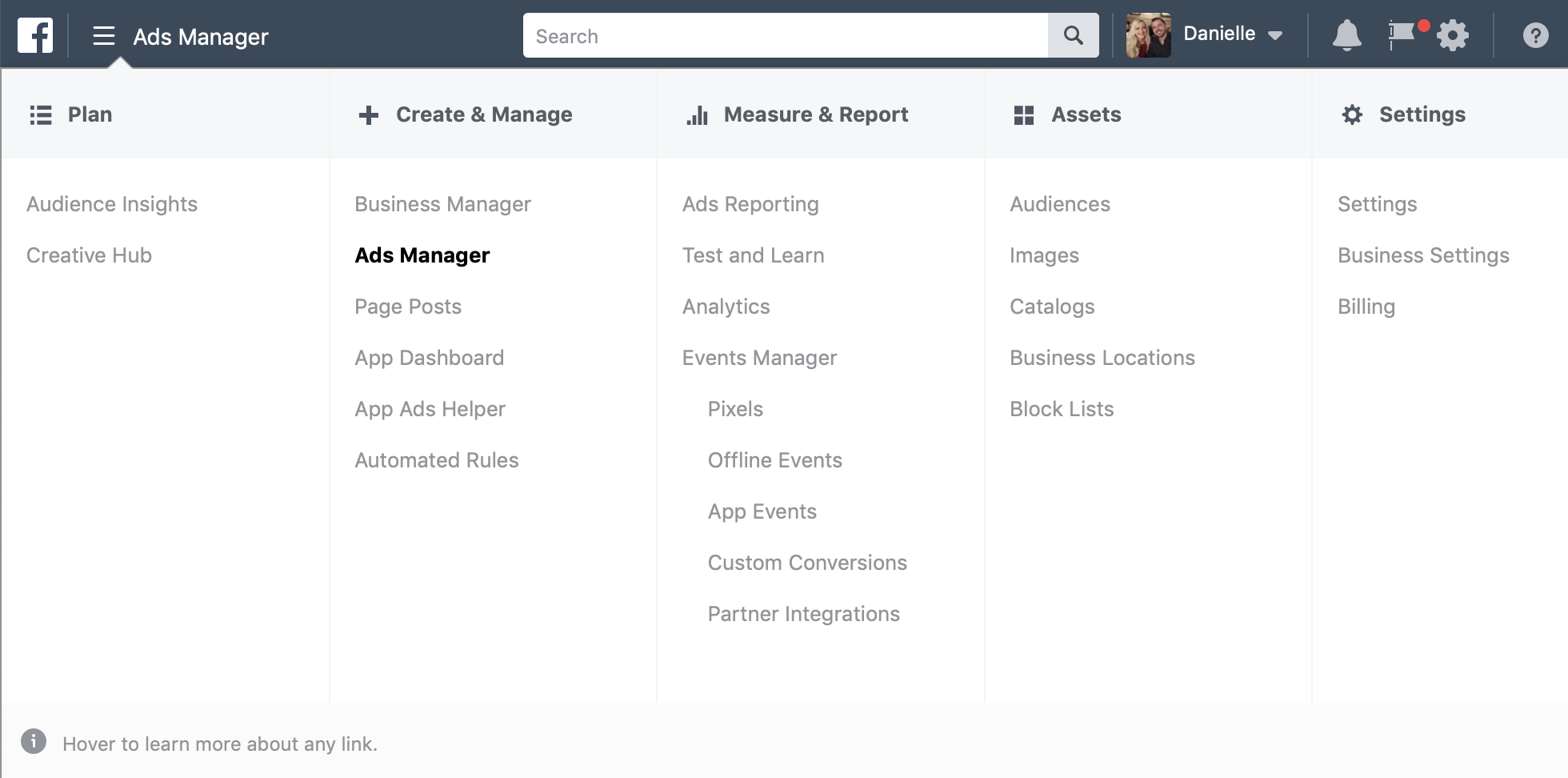The height and width of the screenshot is (778, 1568).
Task: Open the flag Pages notifications icon
Action: [x=1402, y=35]
